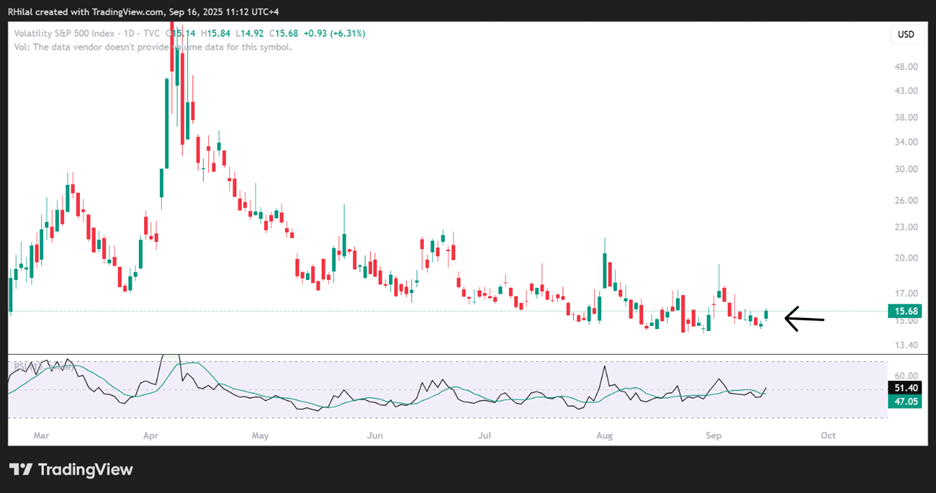Click the TradingView logo icon
The image size is (936, 493).
[22, 469]
